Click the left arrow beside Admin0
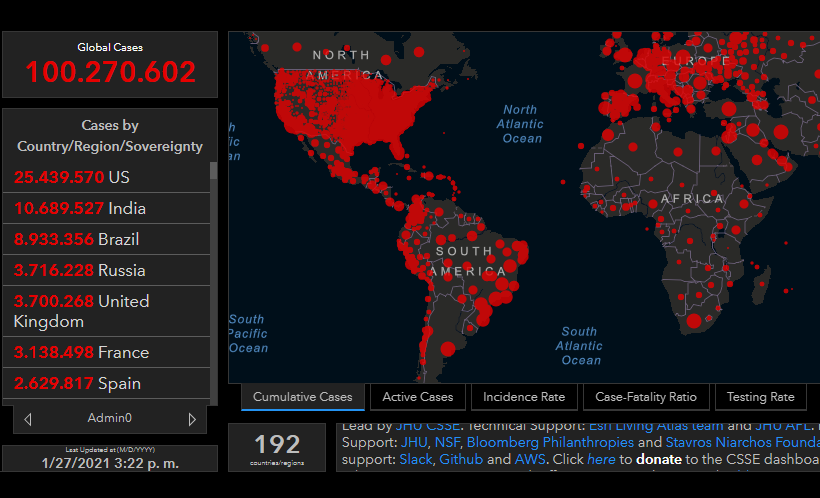Screen dimensions: 820x498 (x=28, y=419)
